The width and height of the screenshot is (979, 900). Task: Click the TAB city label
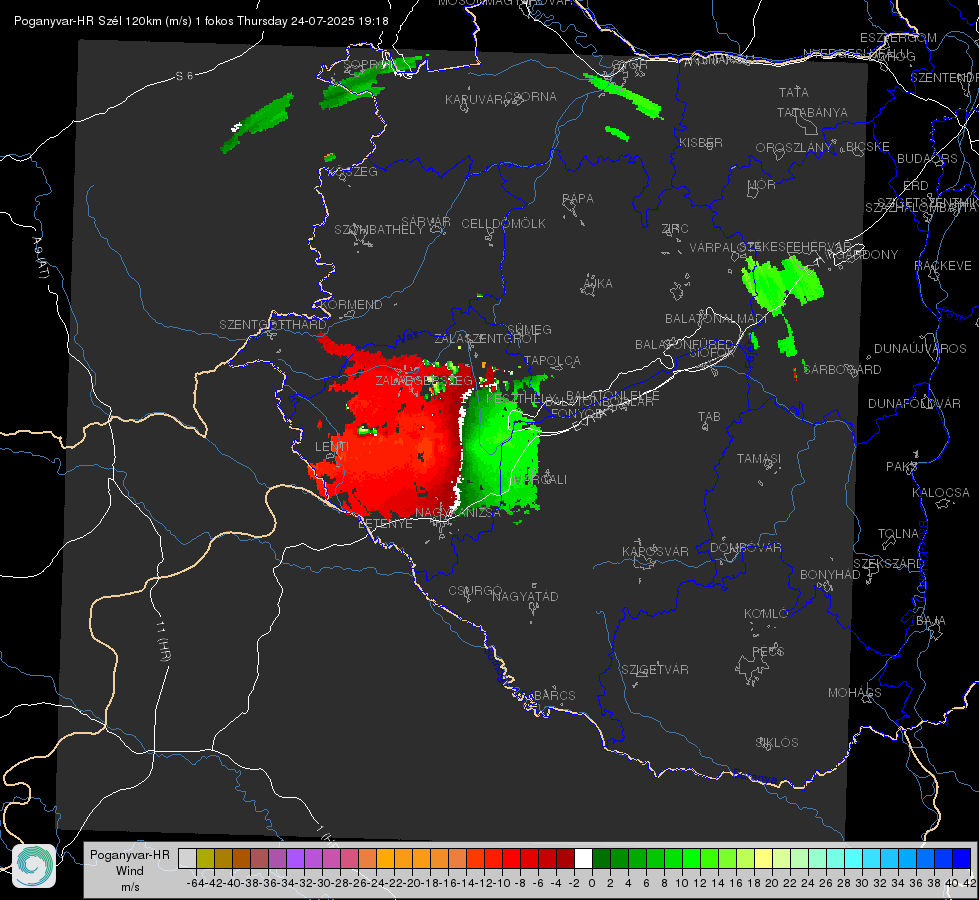pos(709,417)
